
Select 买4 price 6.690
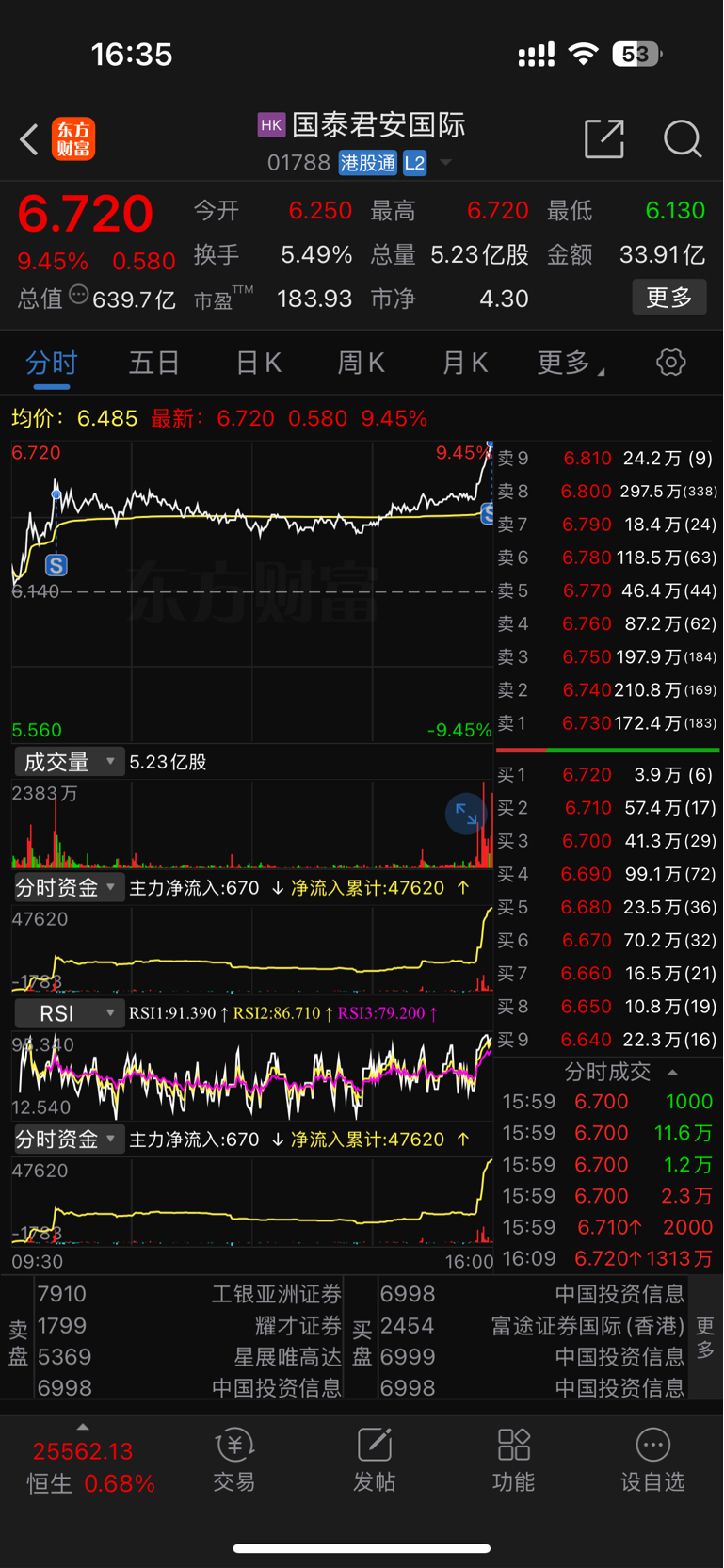[x=586, y=874]
